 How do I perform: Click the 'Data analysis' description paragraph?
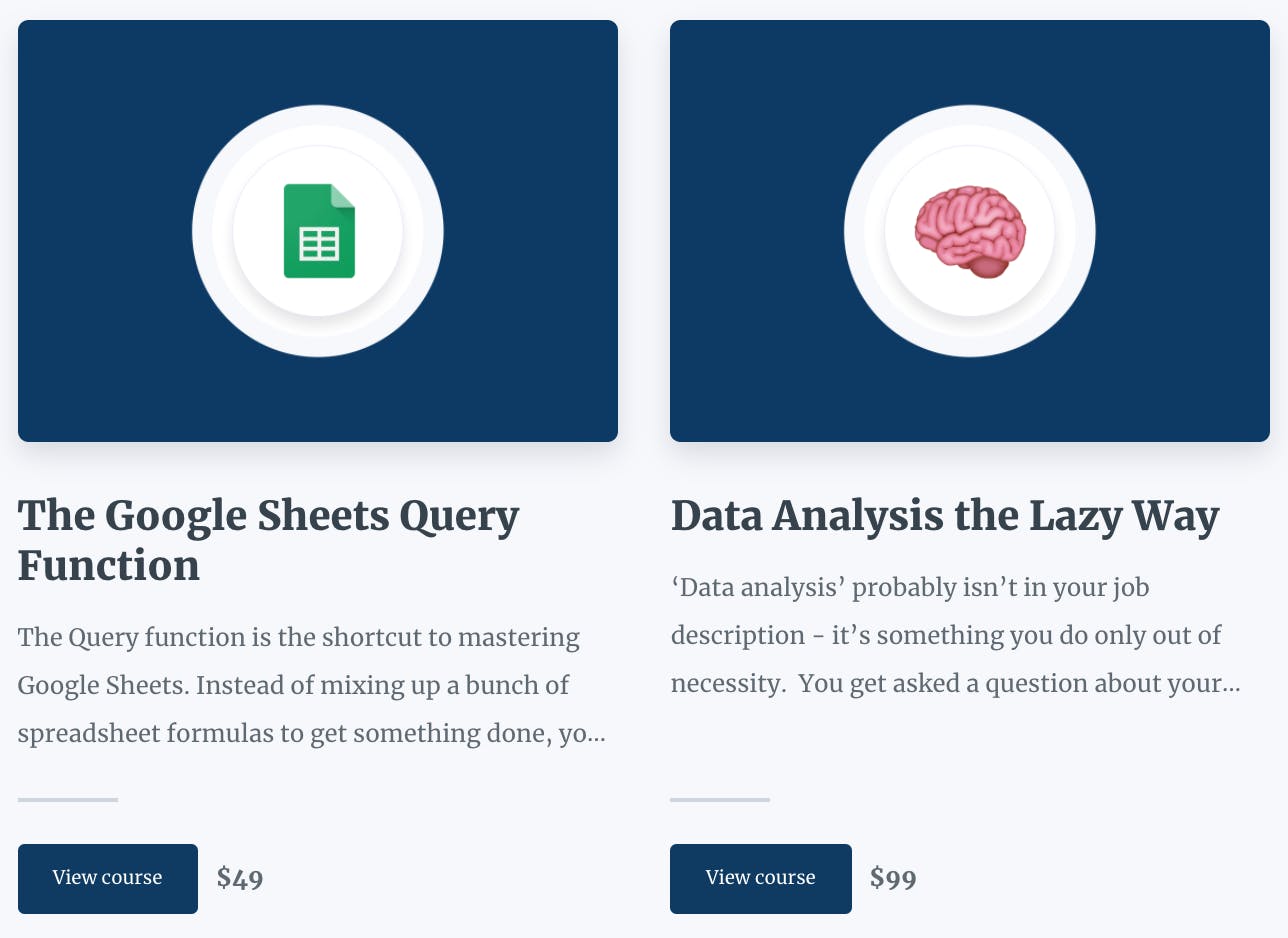(956, 635)
